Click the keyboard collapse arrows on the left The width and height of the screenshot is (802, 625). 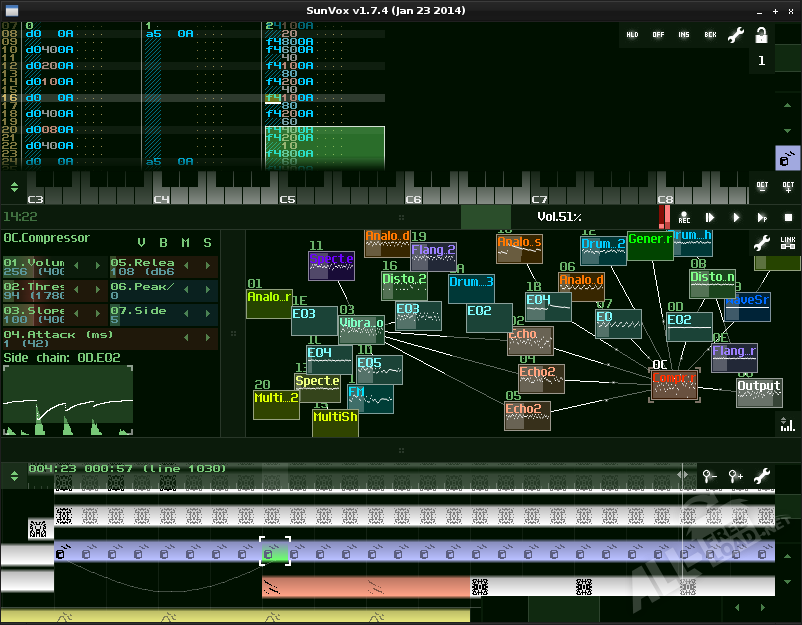tap(13, 188)
